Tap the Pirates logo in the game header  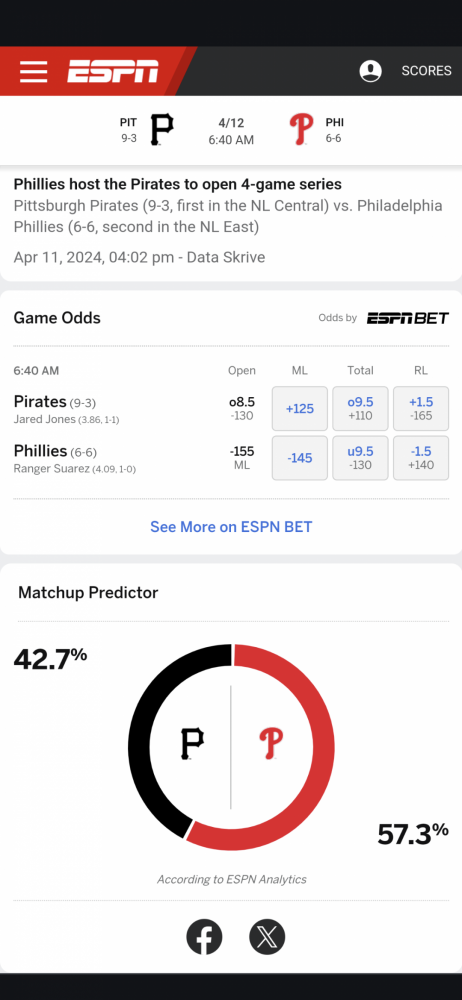point(161,129)
